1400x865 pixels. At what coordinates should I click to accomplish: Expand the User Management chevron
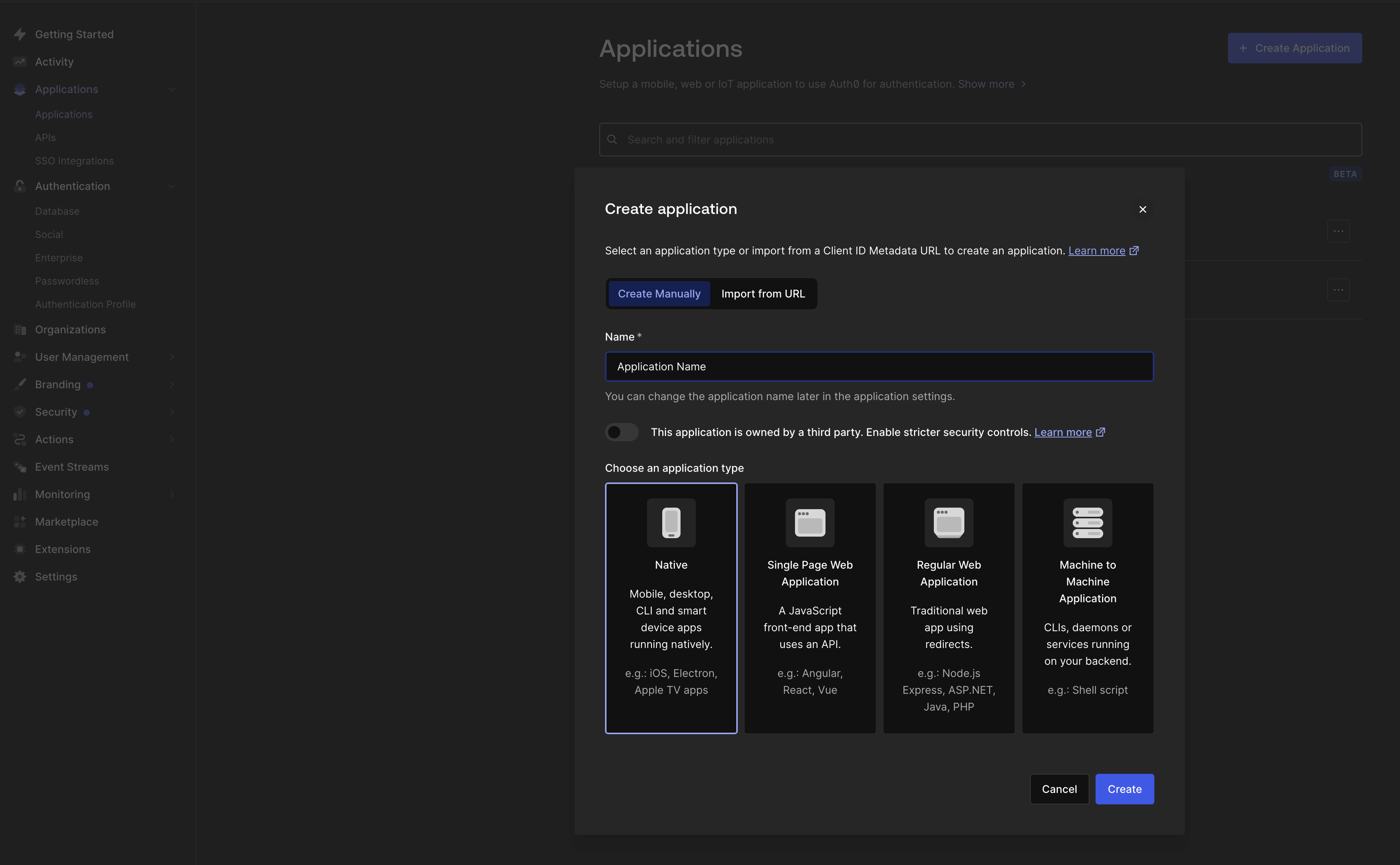pyautogui.click(x=172, y=357)
